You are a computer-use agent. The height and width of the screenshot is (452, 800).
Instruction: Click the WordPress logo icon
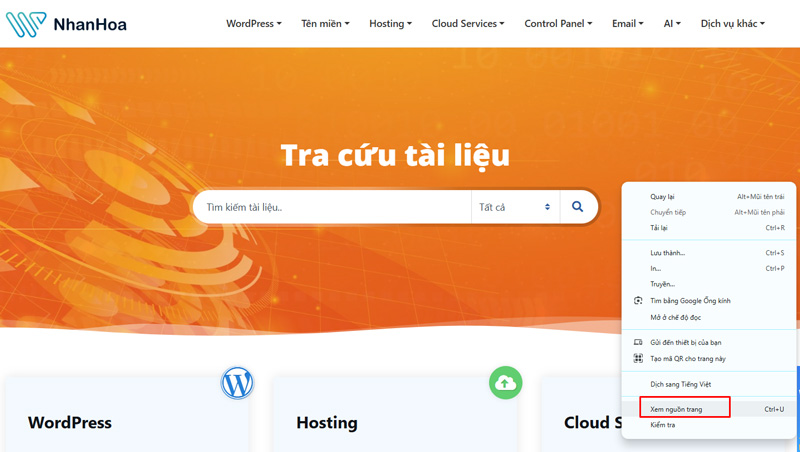click(x=237, y=383)
